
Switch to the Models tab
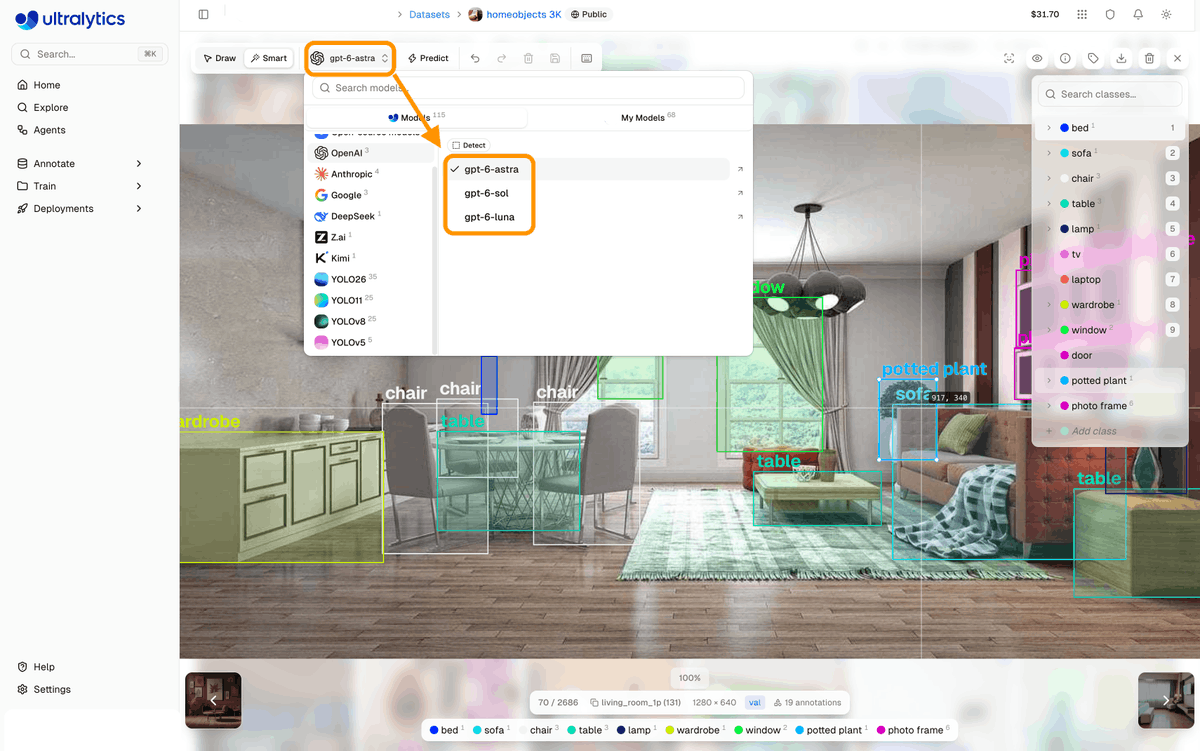pyautogui.click(x=416, y=117)
